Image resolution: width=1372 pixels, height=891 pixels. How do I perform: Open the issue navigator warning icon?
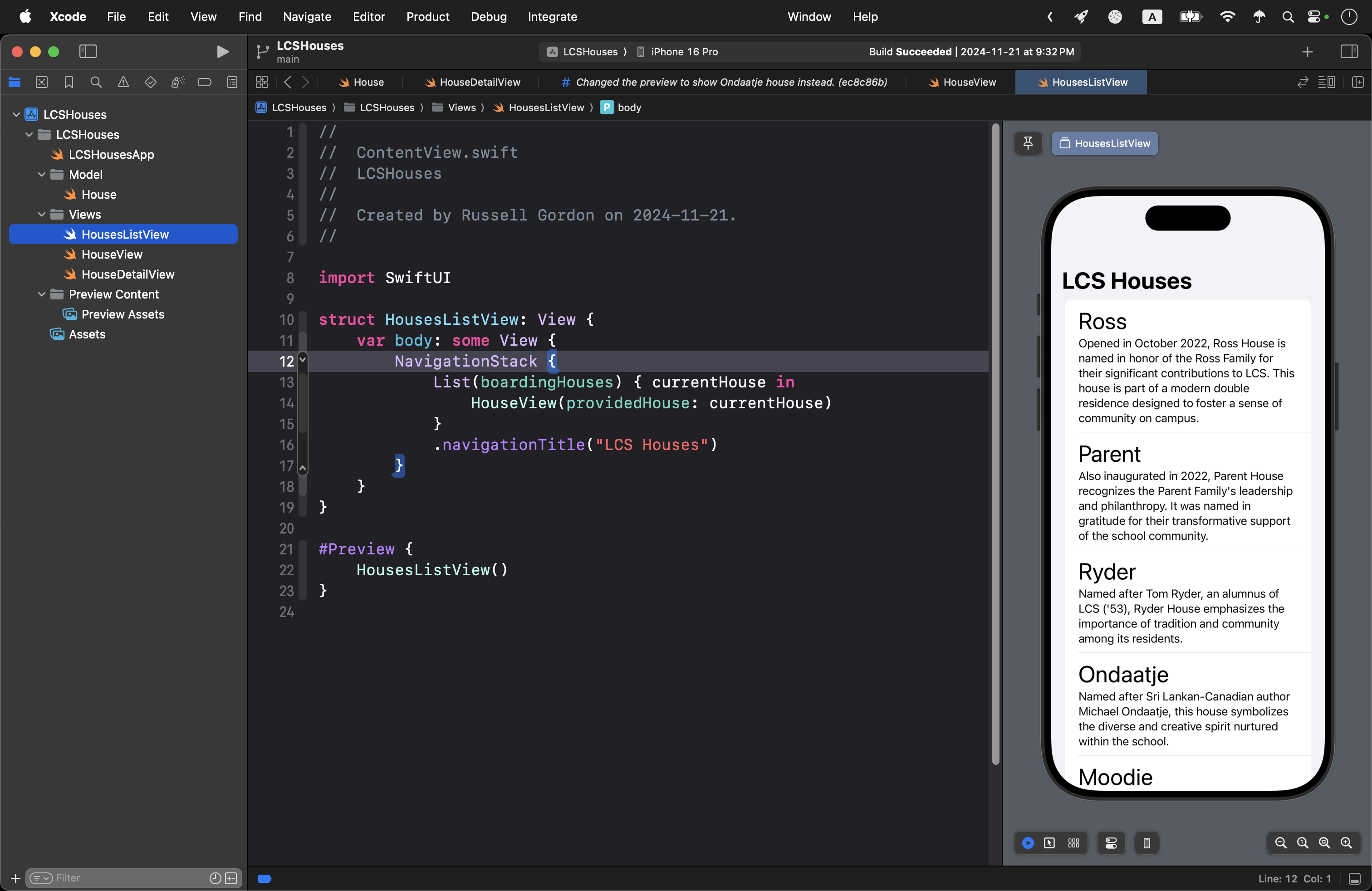(x=123, y=83)
